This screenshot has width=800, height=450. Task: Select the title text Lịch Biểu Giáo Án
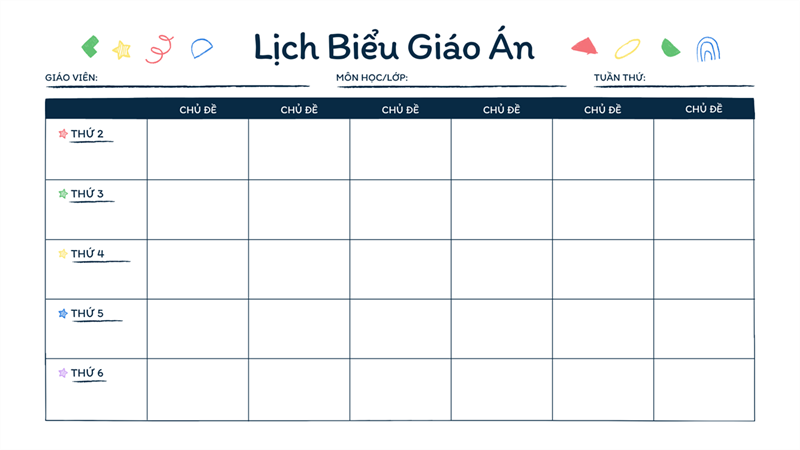(393, 47)
